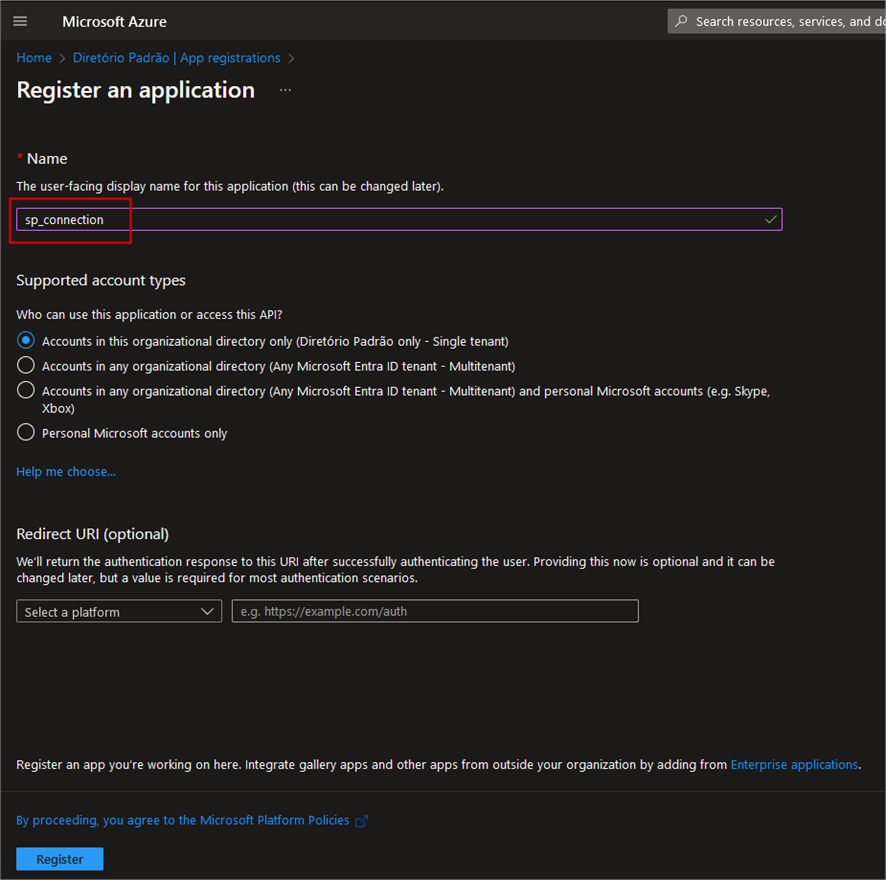Click the search magnifier icon
Screen dimensions: 886x880
point(681,21)
